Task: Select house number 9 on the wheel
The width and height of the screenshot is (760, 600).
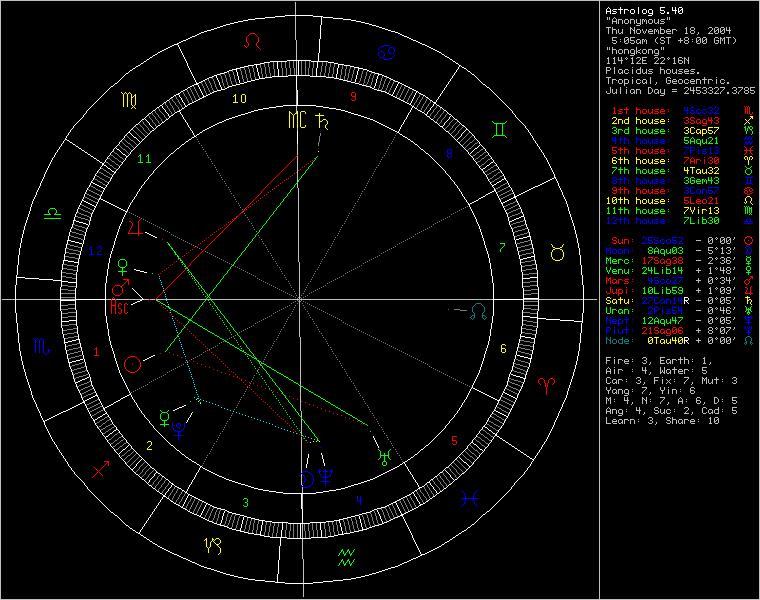Action: coord(353,97)
